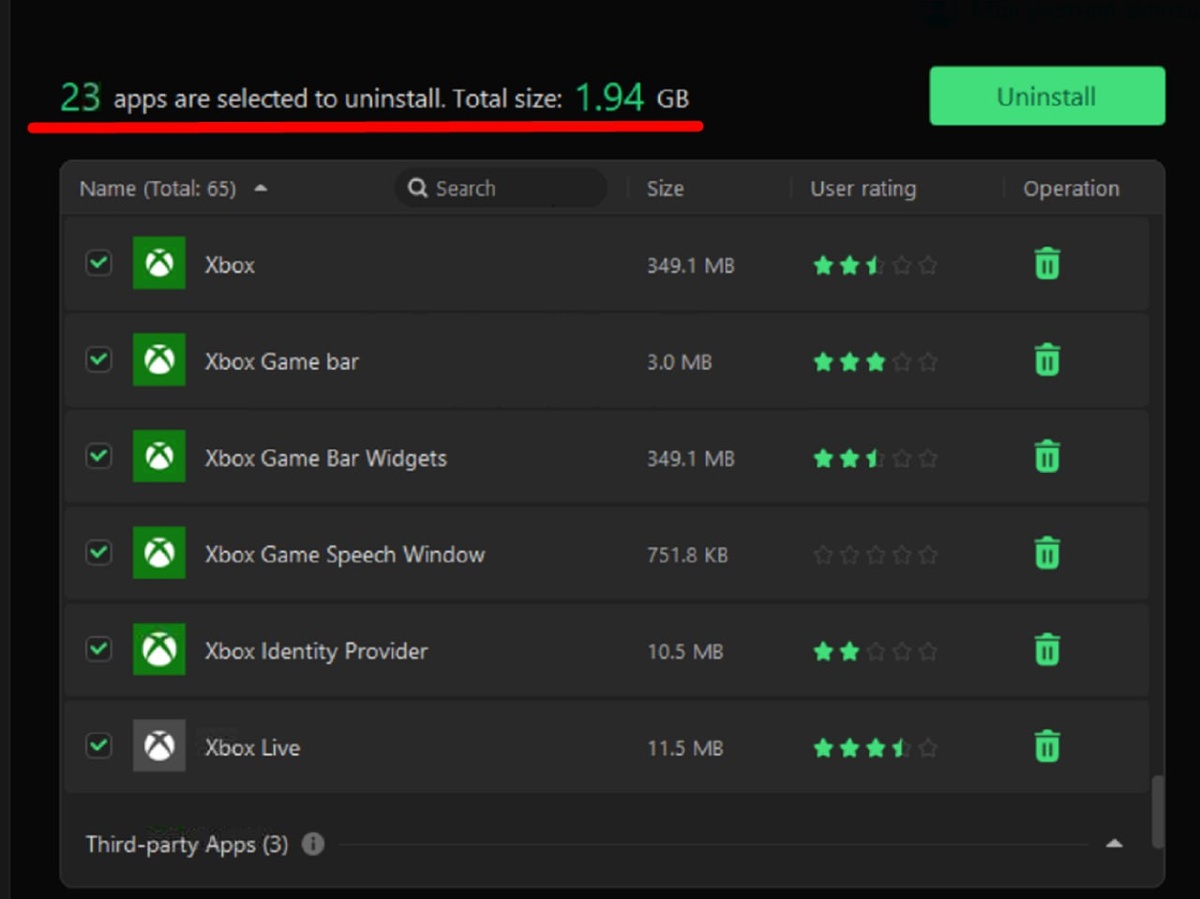Click the "11.5 MB" size value
This screenshot has width=1200, height=899.
click(685, 748)
